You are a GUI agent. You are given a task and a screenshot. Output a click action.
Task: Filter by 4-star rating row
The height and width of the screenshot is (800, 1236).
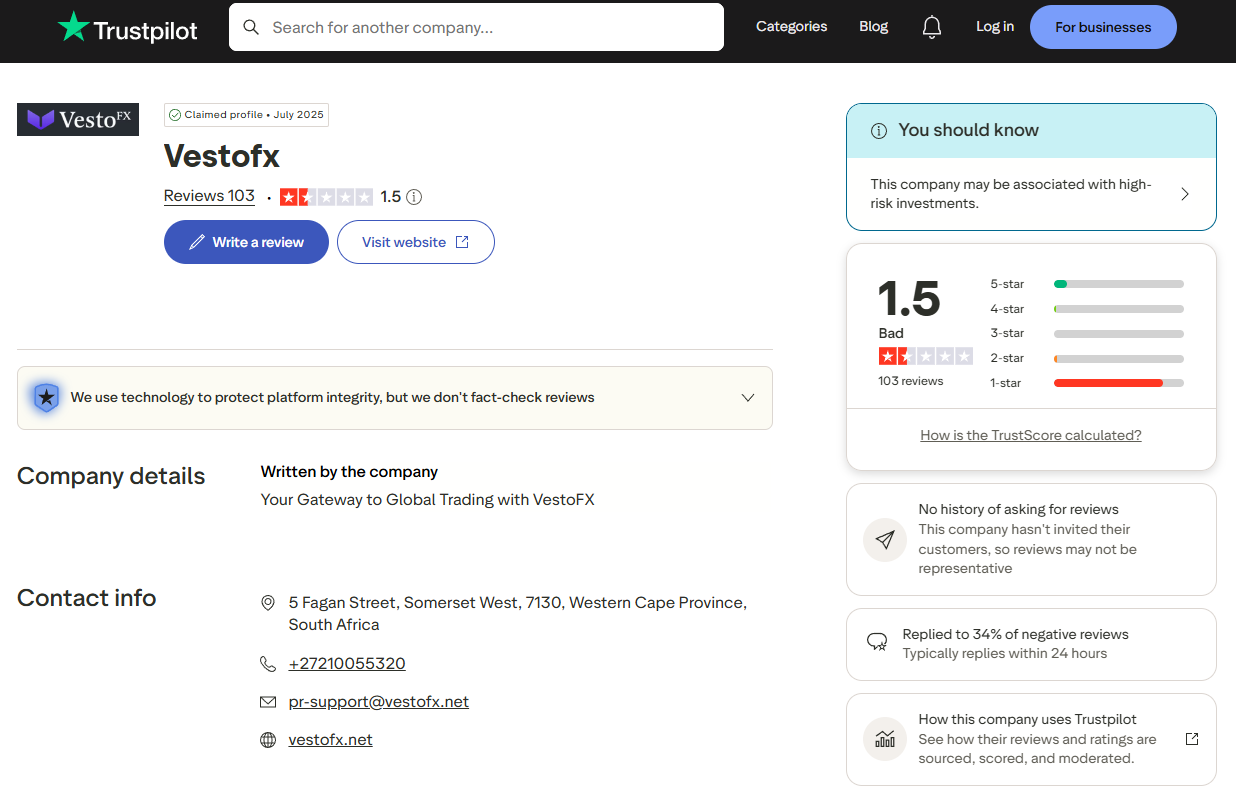point(1087,309)
